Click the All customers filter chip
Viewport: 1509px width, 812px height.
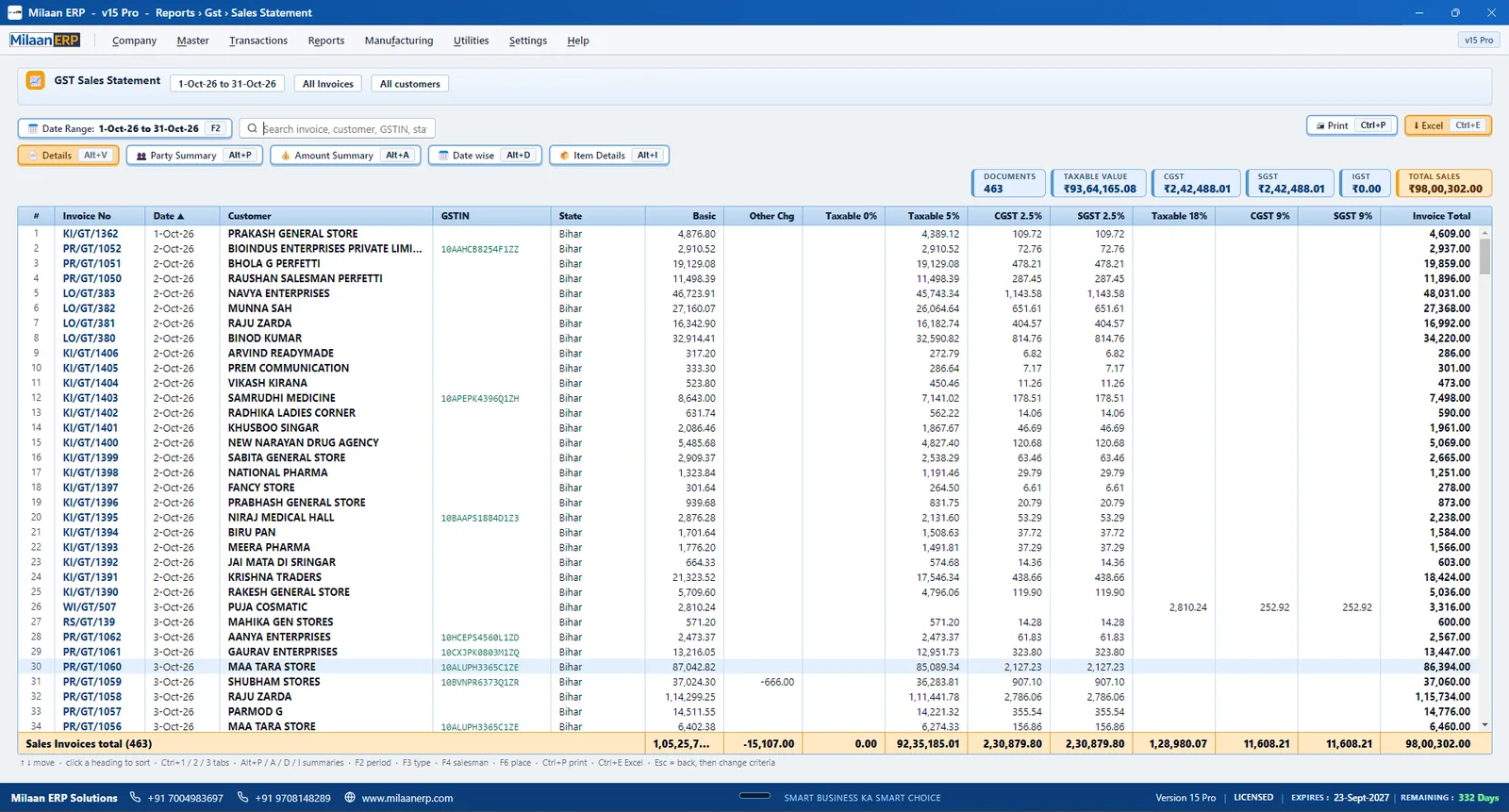410,84
